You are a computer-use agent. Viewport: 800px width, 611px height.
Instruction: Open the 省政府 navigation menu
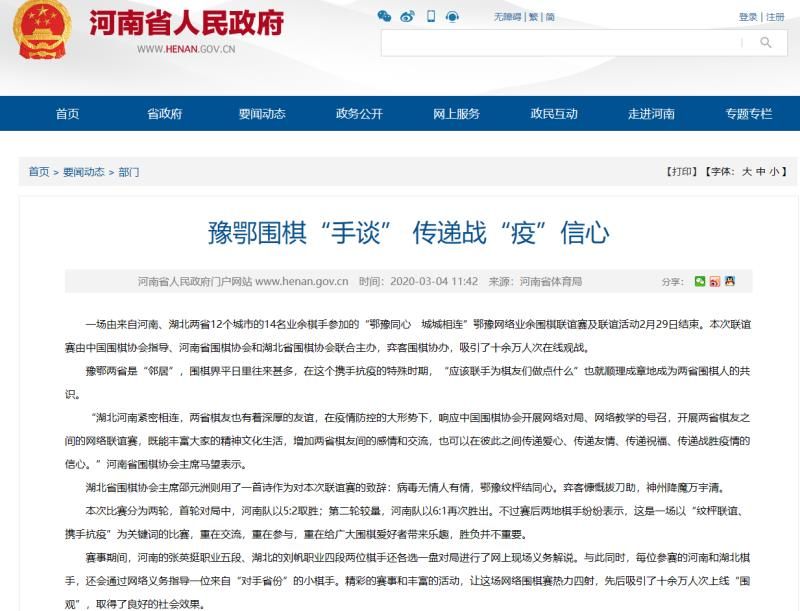coord(164,114)
